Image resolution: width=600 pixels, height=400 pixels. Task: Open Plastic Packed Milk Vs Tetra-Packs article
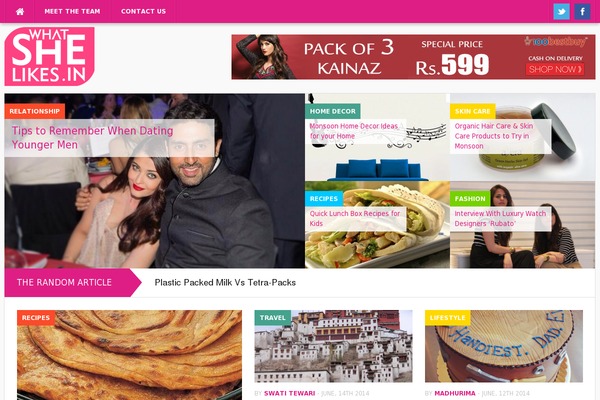coord(225,282)
